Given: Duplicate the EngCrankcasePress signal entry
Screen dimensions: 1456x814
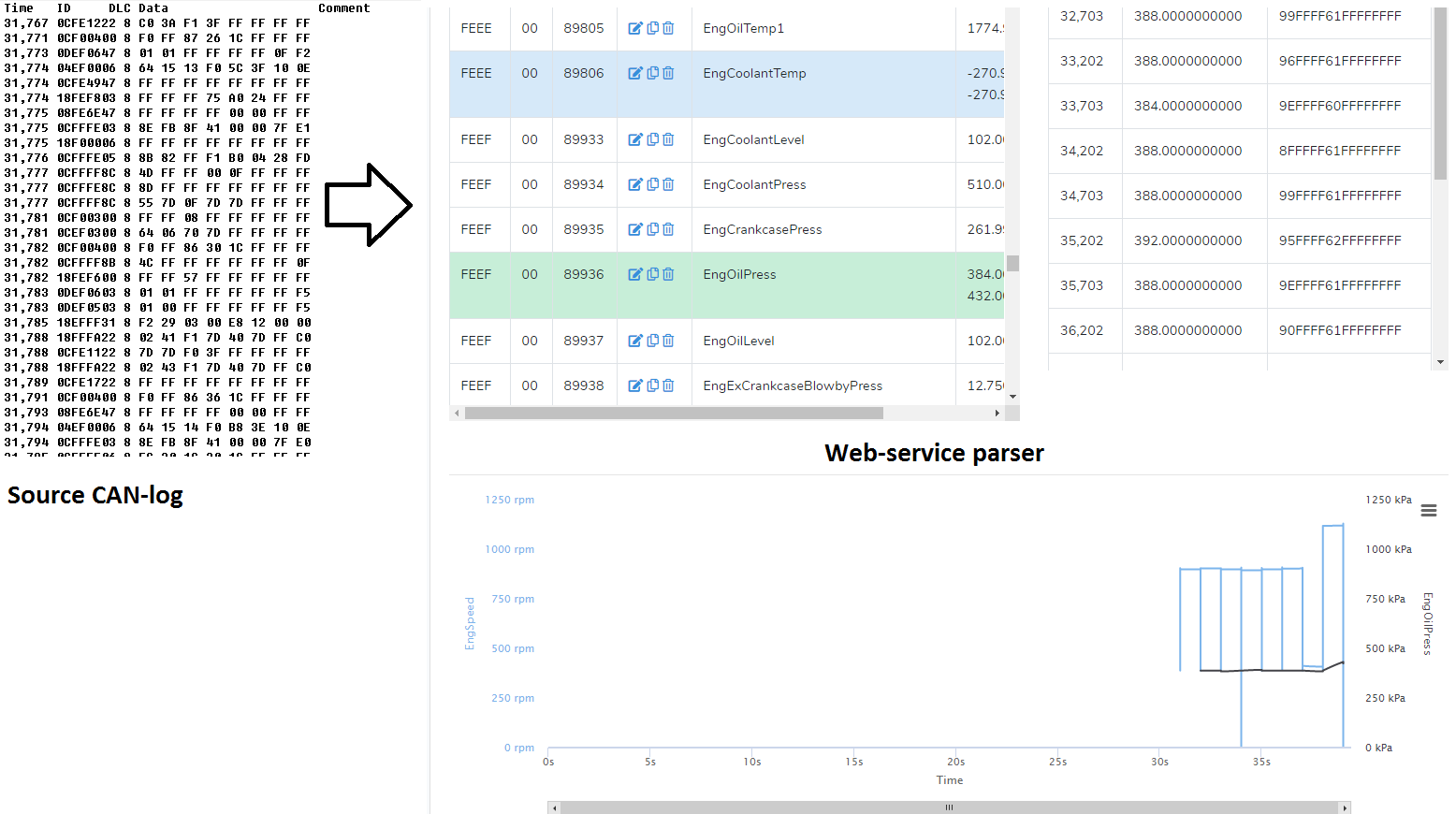Looking at the screenshot, I should click(653, 229).
